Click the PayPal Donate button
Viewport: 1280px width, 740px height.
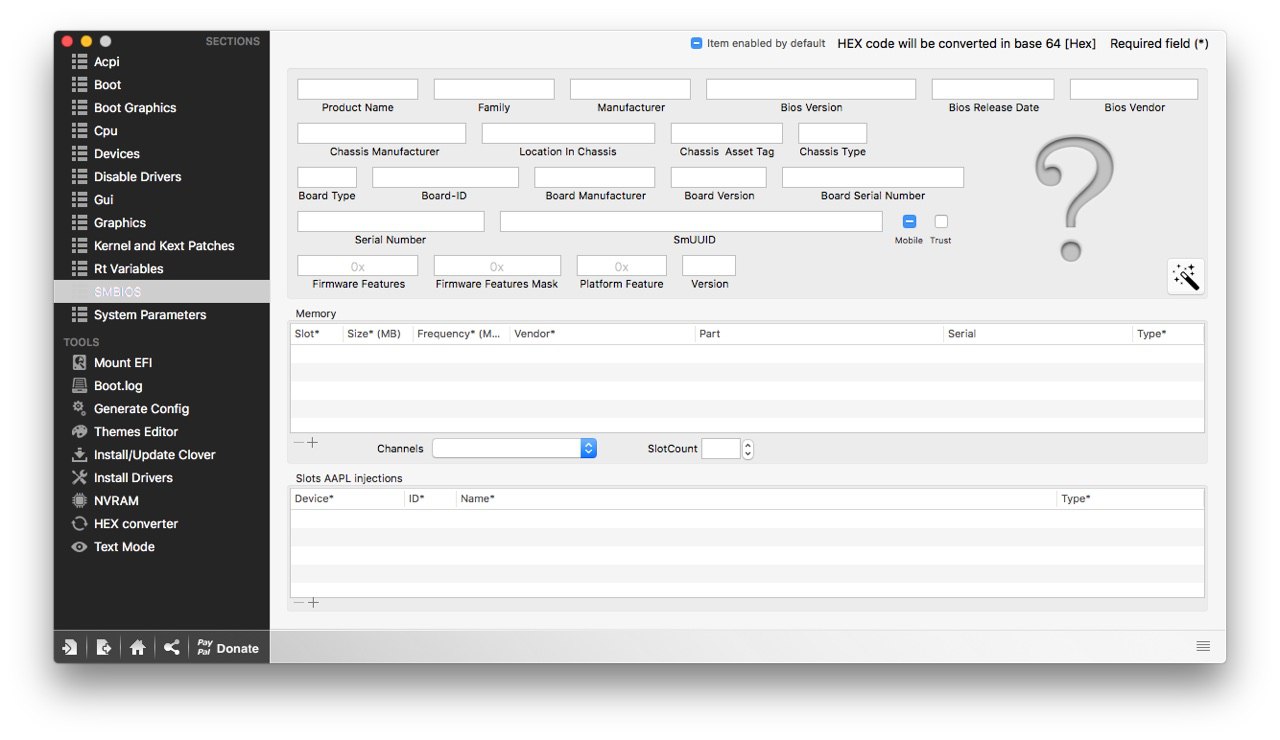(227, 648)
